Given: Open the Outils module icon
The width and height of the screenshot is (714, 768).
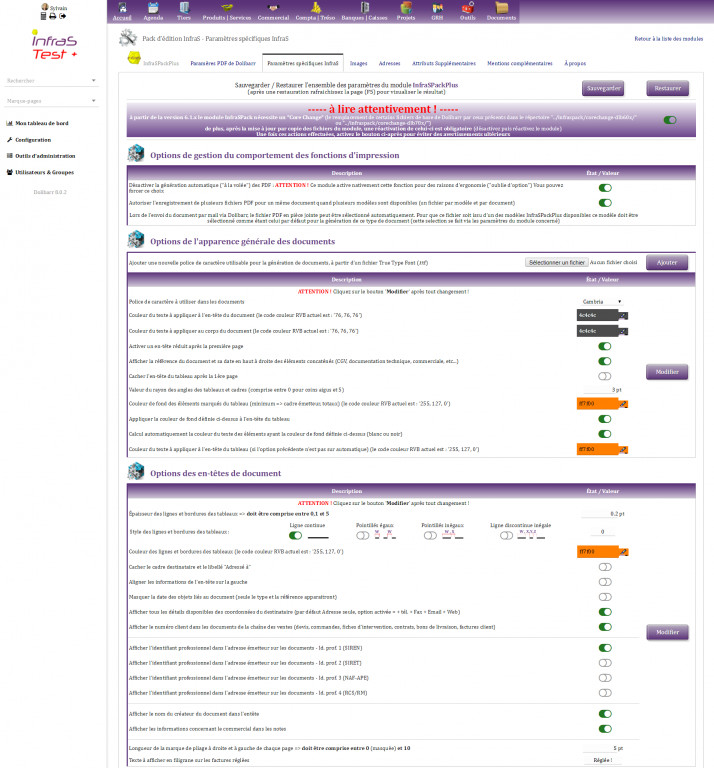Looking at the screenshot, I should click(x=468, y=8).
